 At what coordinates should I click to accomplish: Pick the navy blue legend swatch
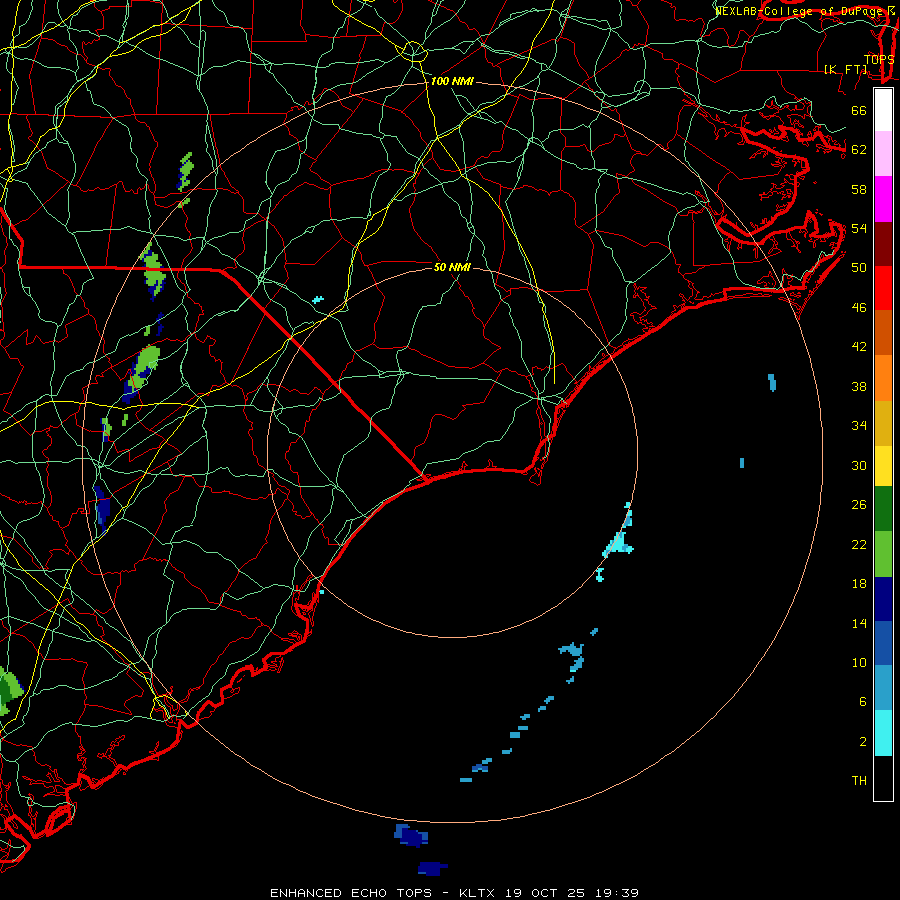883,599
